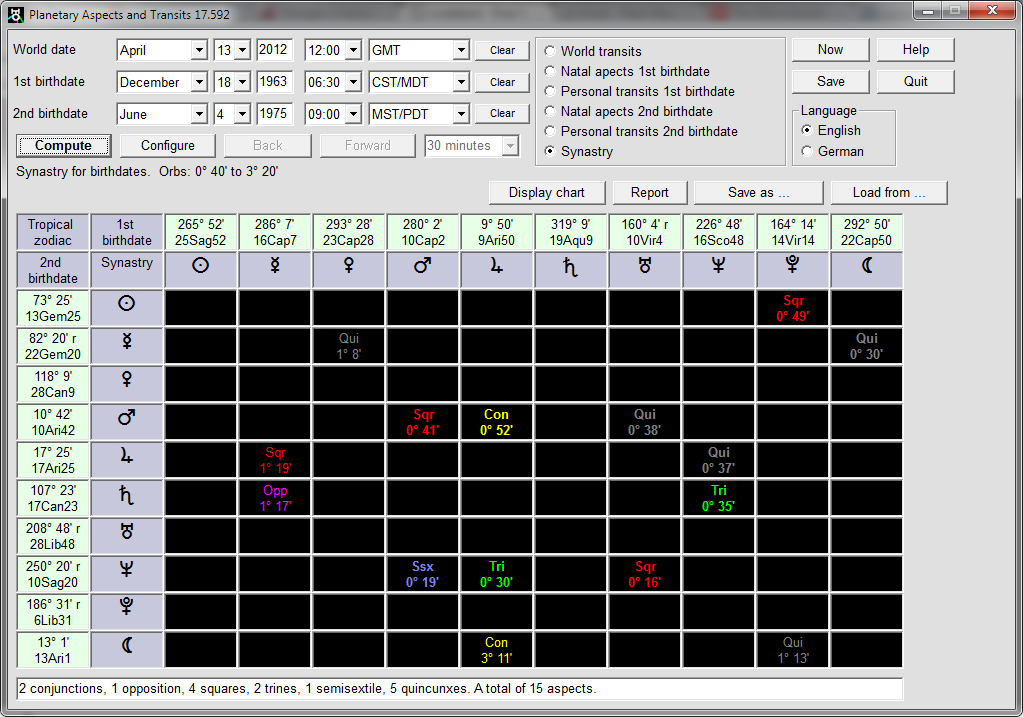Clear the 2nd birthdate row
Viewport: 1023px width, 717px height.
(502, 114)
